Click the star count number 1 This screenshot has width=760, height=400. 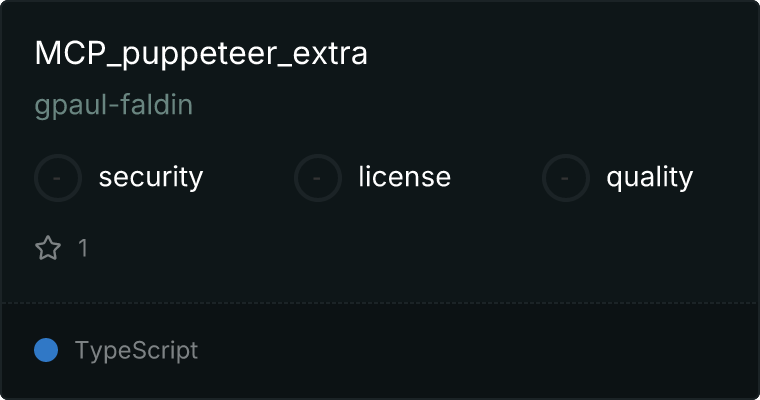83,248
